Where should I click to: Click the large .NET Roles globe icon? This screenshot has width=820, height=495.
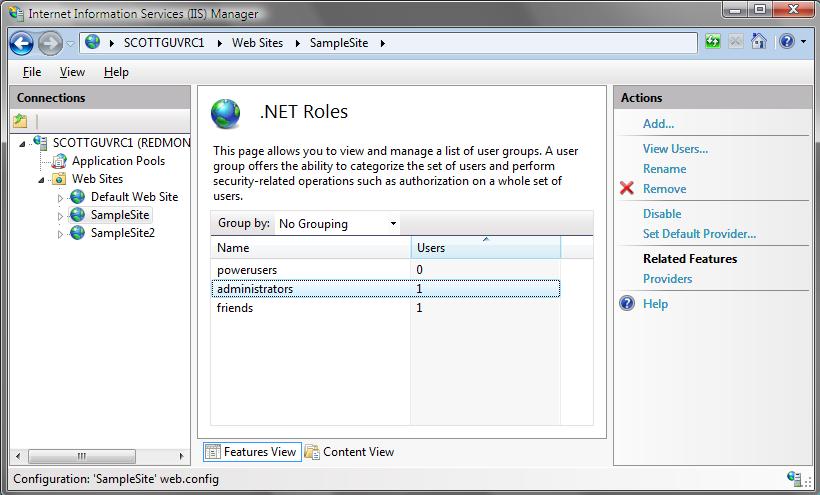click(225, 113)
